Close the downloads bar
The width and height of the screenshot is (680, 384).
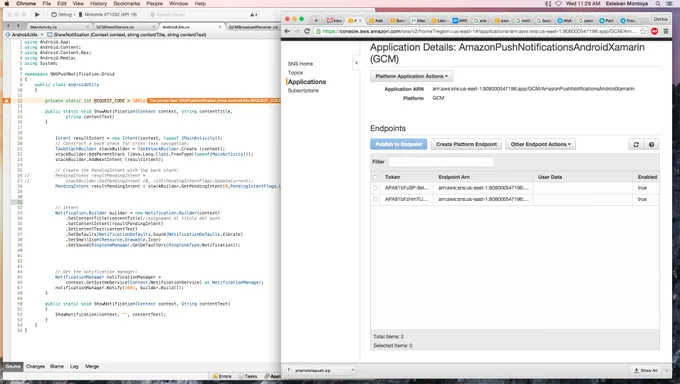pyautogui.click(x=667, y=371)
